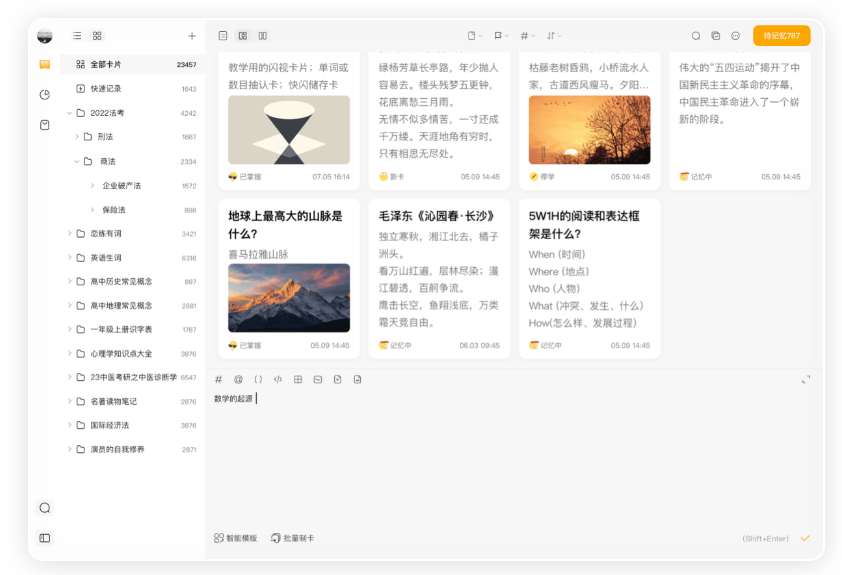
Task: Expand the 企业破产法 item
Action: tap(92, 186)
